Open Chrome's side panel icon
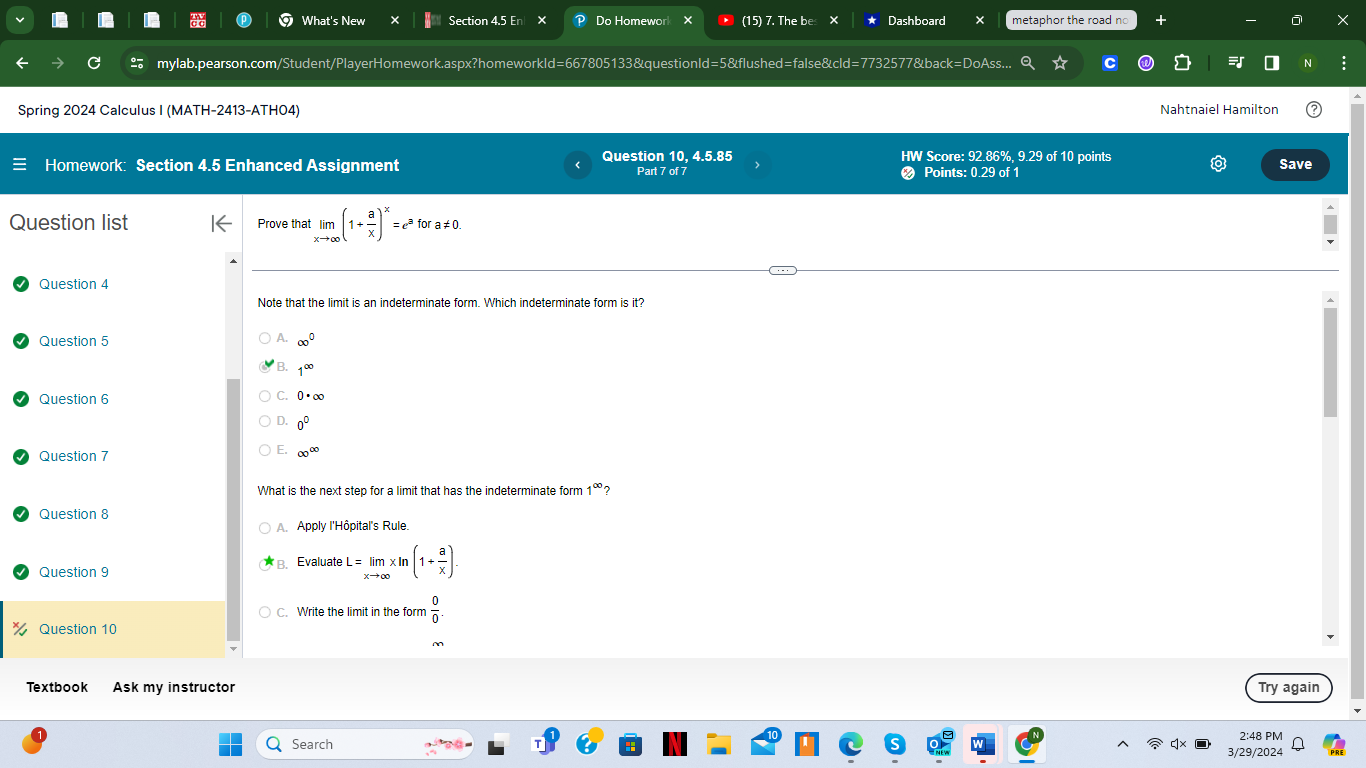Screen dimensions: 1366x768 pos(1271,62)
